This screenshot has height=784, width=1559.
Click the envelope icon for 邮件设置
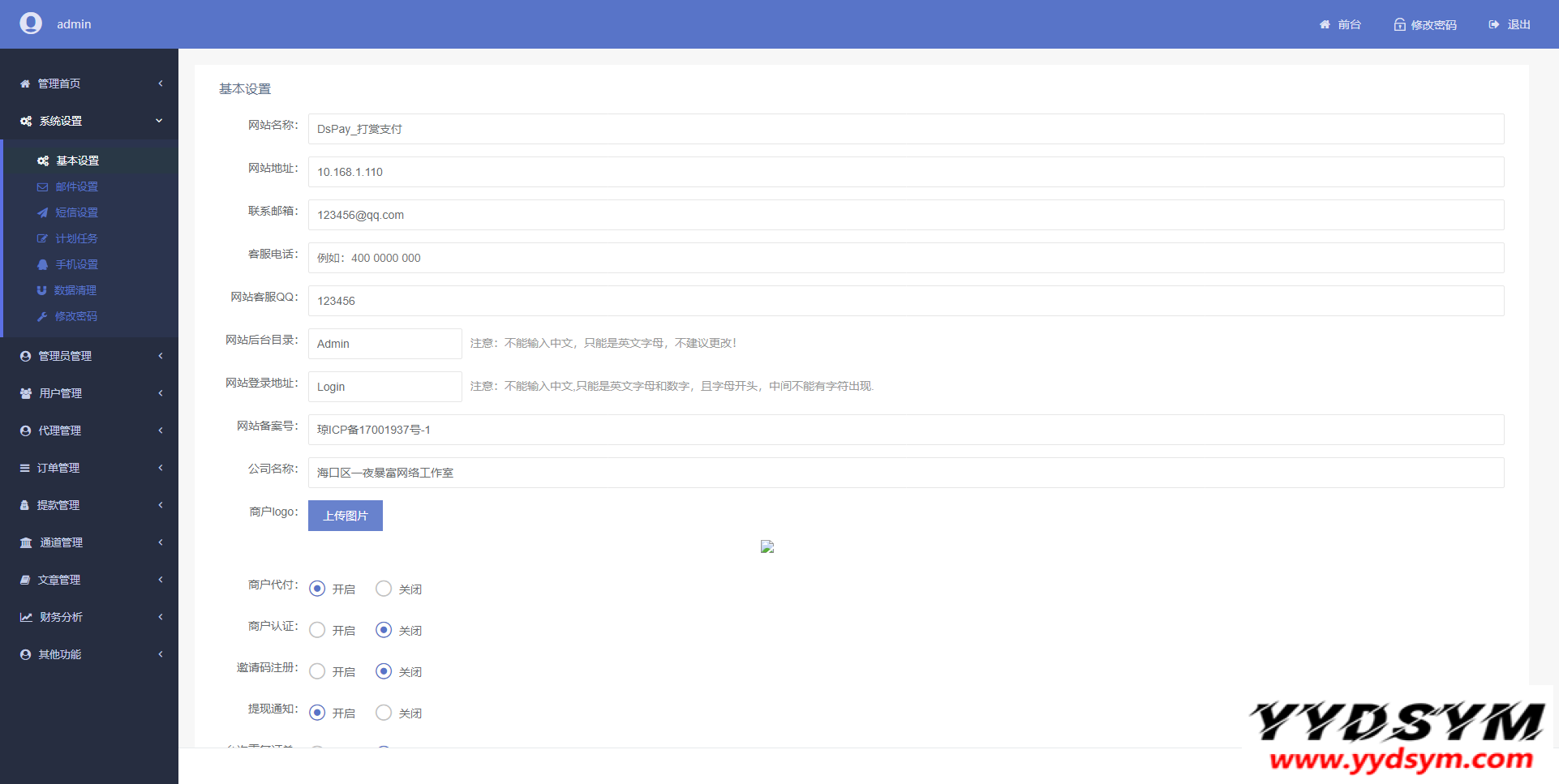42,186
